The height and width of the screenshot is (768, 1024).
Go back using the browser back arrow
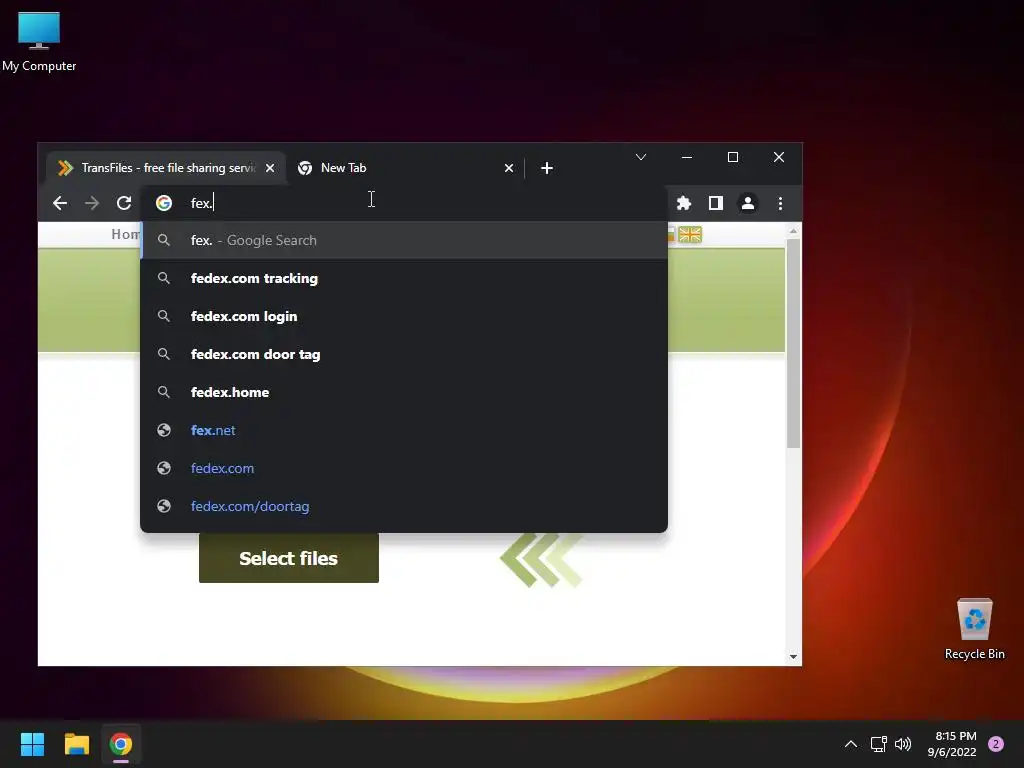tap(60, 203)
